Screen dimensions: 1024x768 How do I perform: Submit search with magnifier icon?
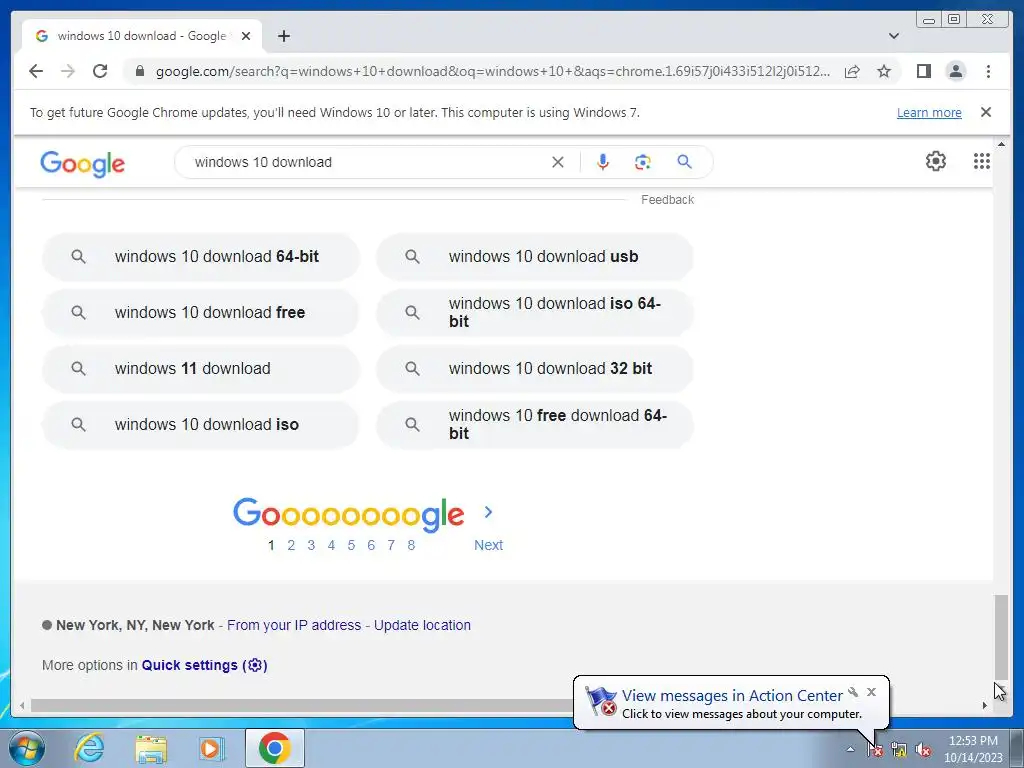click(684, 162)
